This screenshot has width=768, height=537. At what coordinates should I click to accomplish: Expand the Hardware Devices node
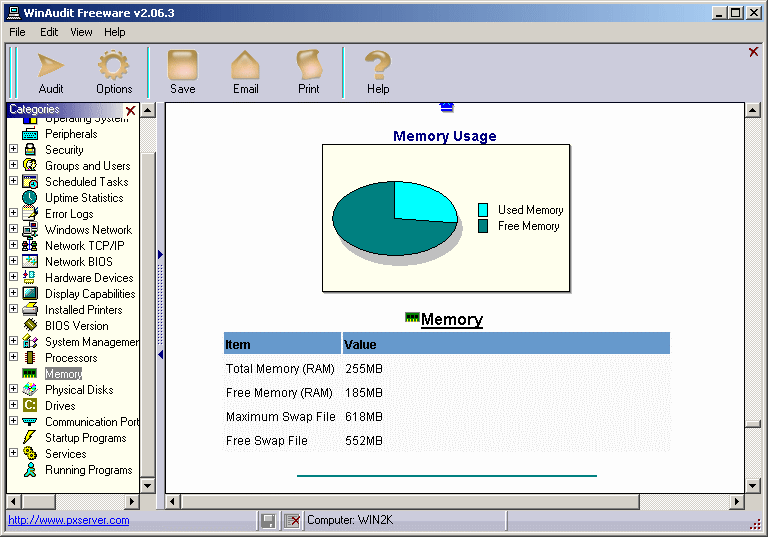coord(13,278)
